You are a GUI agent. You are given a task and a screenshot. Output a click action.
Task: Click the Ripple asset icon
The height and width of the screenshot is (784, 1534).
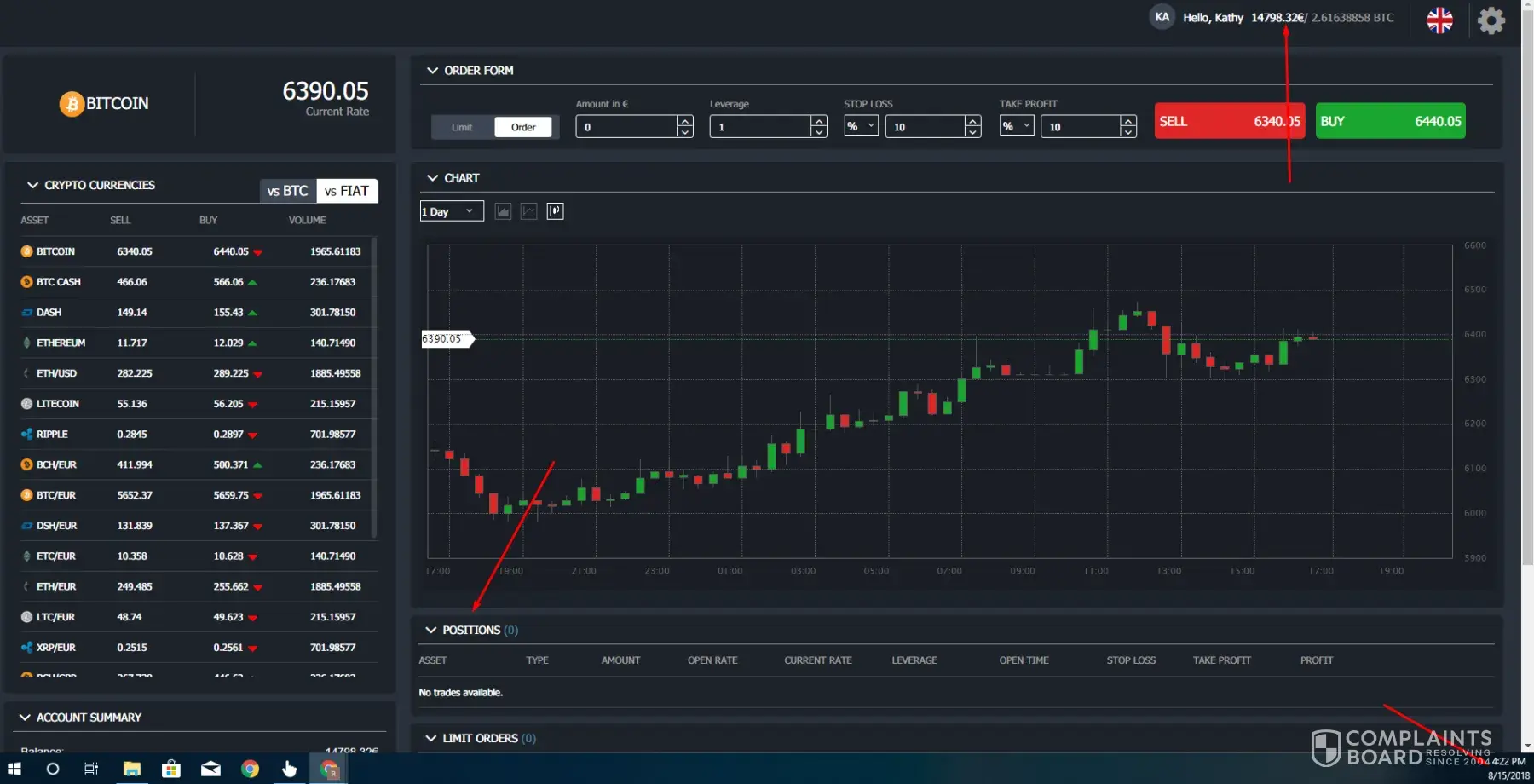(x=26, y=435)
